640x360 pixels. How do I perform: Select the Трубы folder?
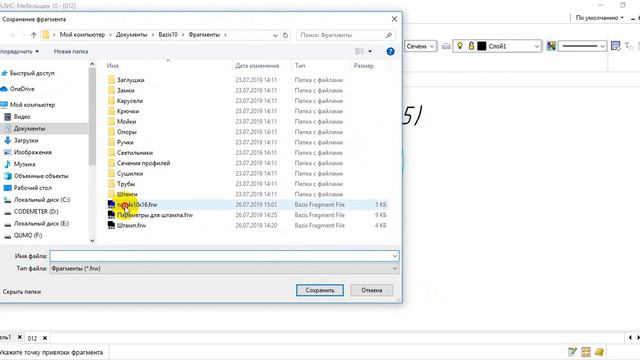tap(126, 184)
